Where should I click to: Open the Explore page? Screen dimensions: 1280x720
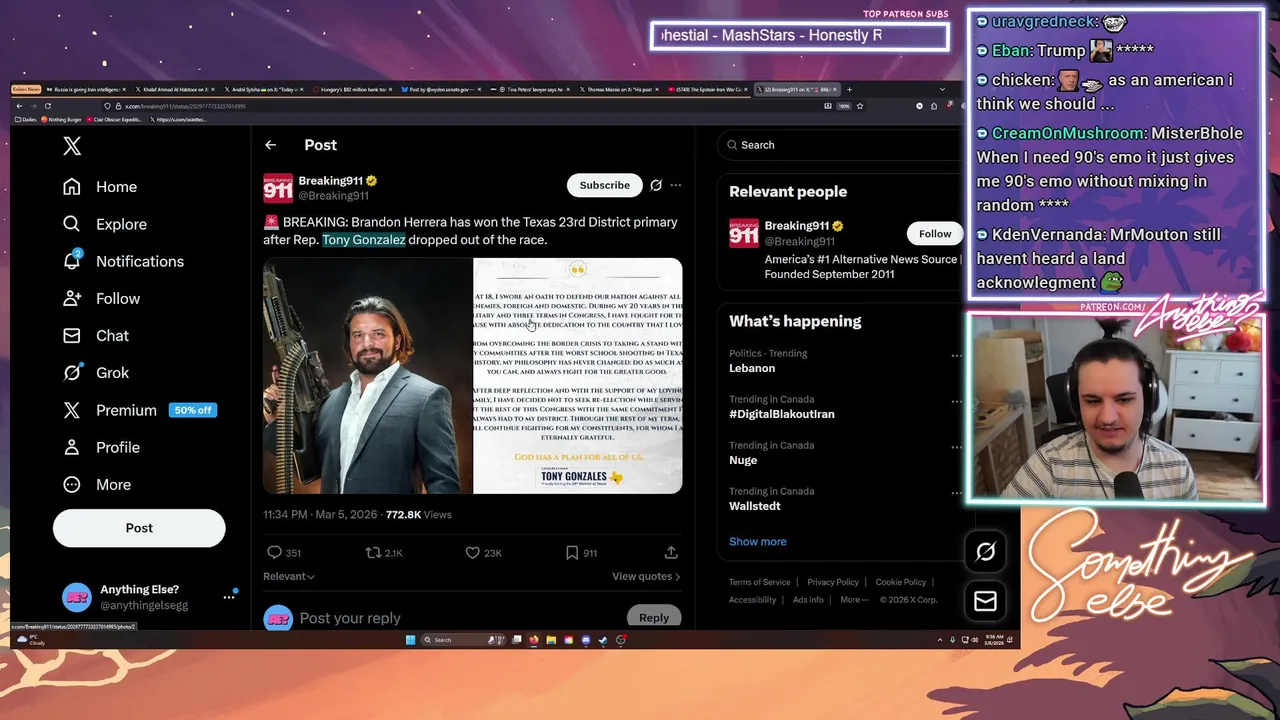click(105, 224)
